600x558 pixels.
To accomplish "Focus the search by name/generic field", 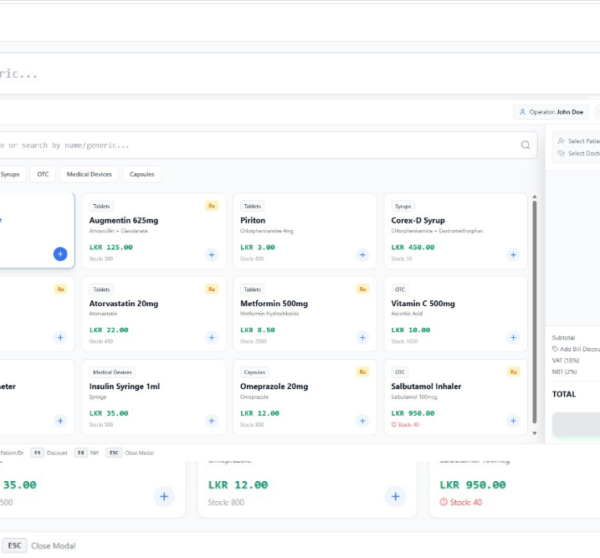I will click(x=260, y=145).
